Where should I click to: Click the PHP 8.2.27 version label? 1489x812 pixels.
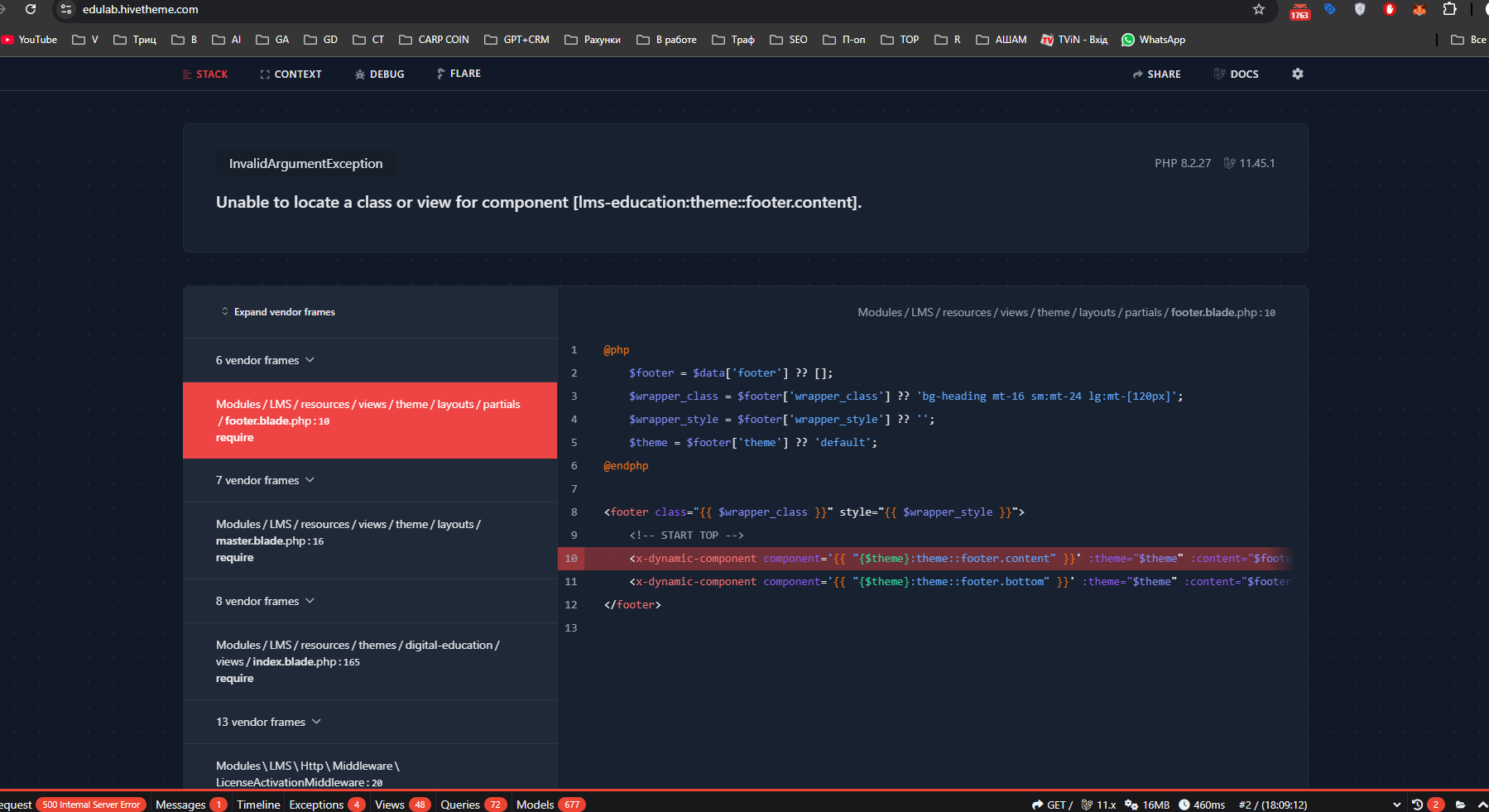(1183, 163)
